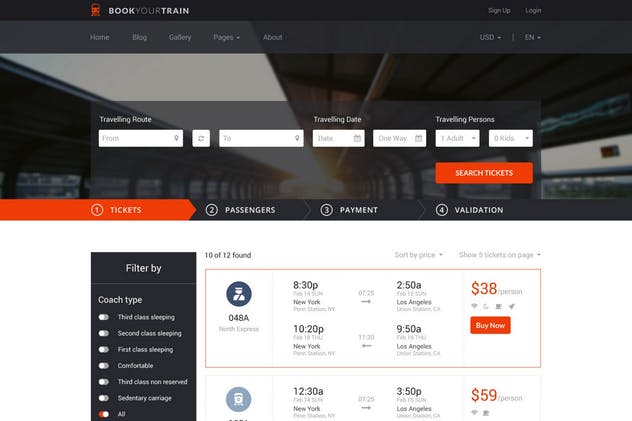Image resolution: width=632 pixels, height=421 pixels.
Task: Click the From station input field
Action: click(x=141, y=138)
